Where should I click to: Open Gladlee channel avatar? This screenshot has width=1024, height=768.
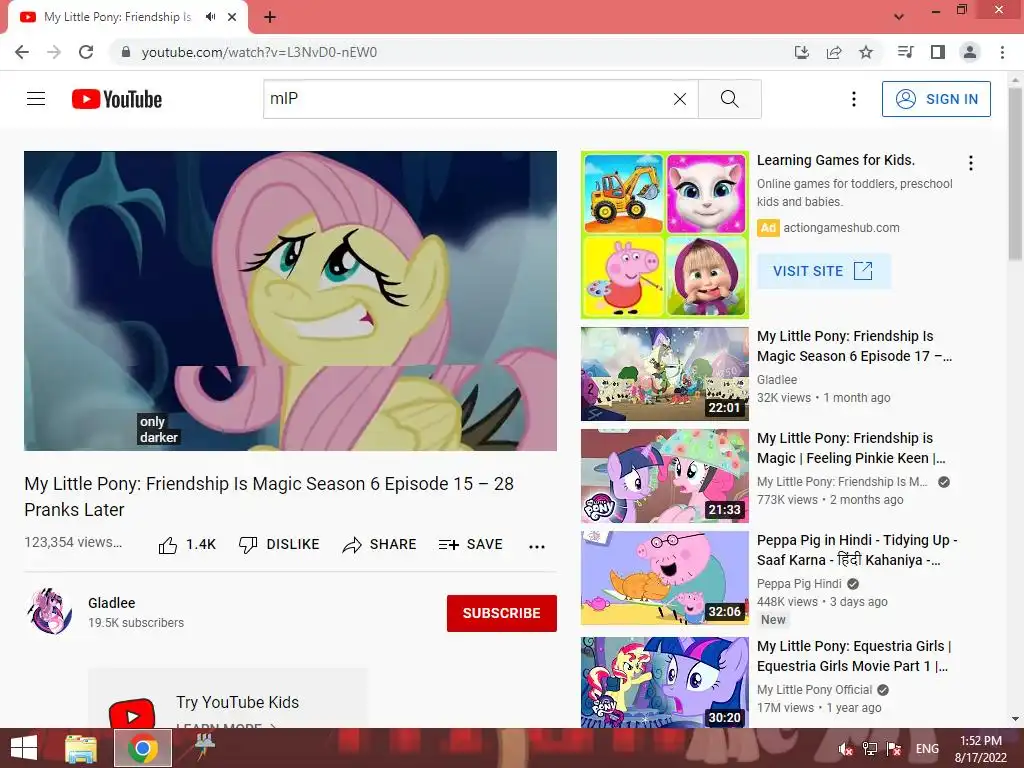click(50, 611)
